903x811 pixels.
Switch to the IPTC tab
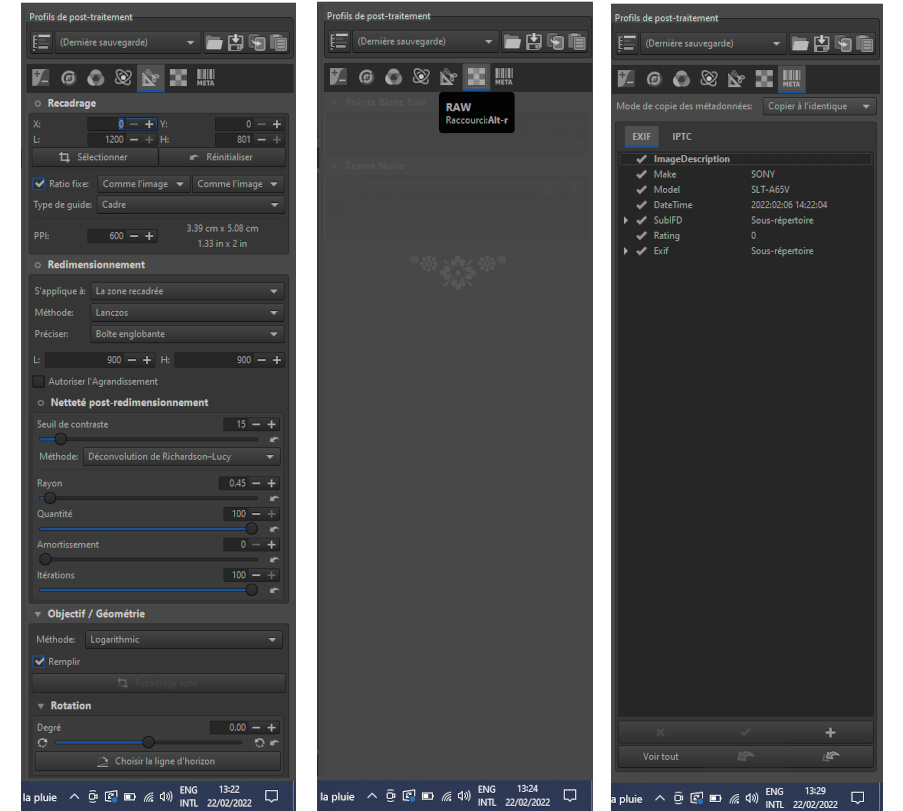click(x=681, y=136)
